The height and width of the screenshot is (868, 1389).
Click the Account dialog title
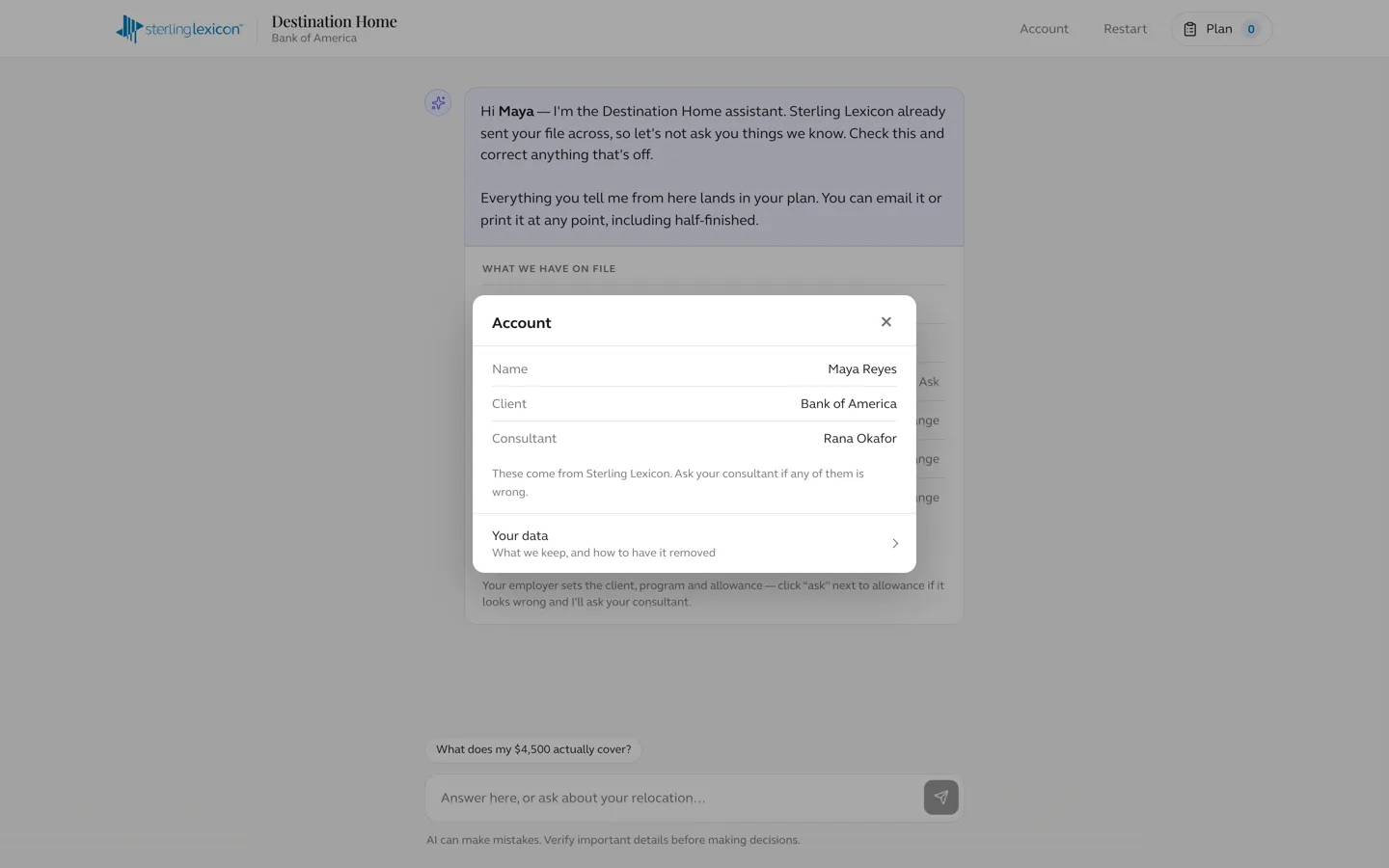click(522, 323)
